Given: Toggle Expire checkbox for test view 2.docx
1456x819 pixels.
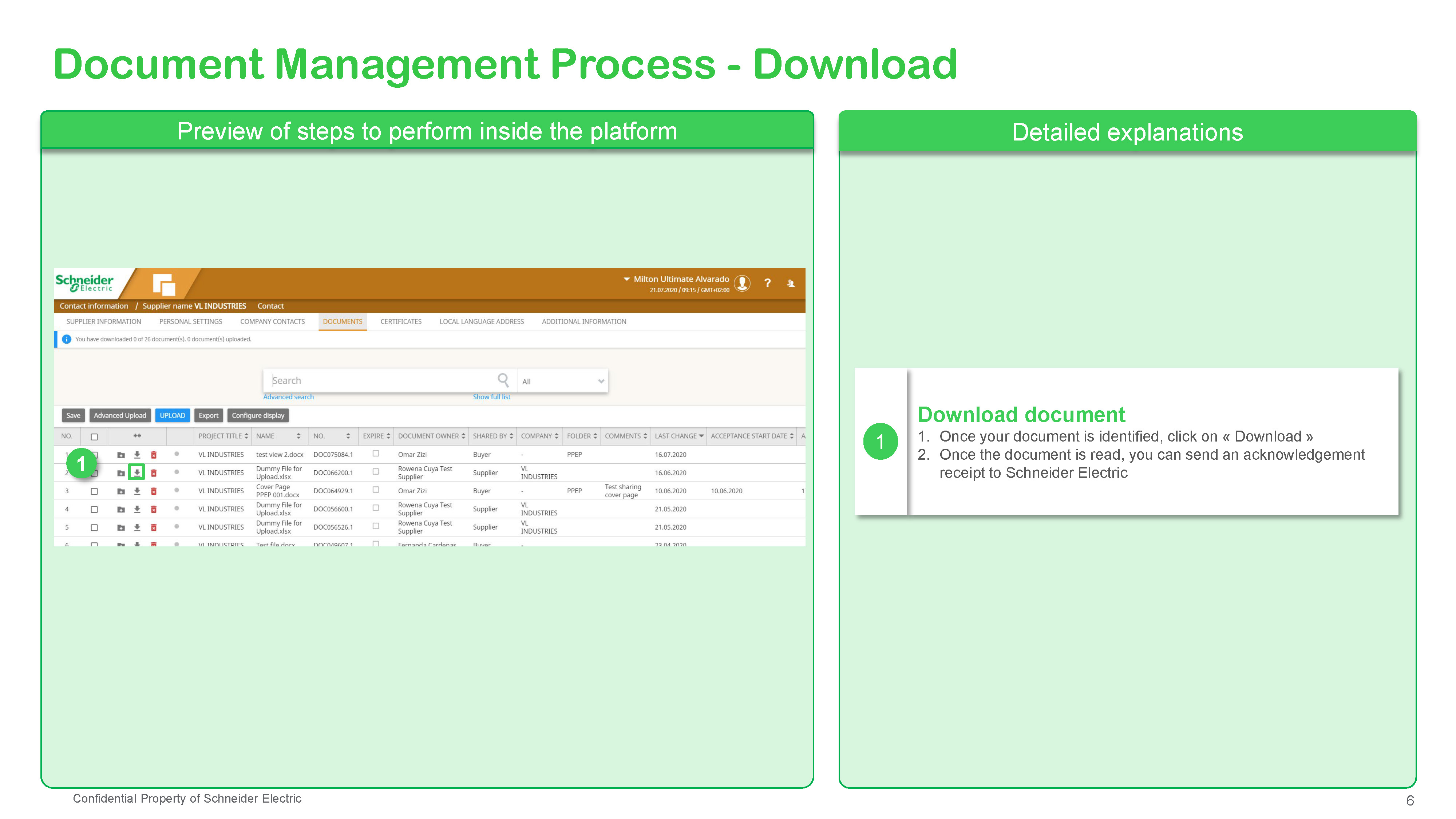Looking at the screenshot, I should pos(376,453).
